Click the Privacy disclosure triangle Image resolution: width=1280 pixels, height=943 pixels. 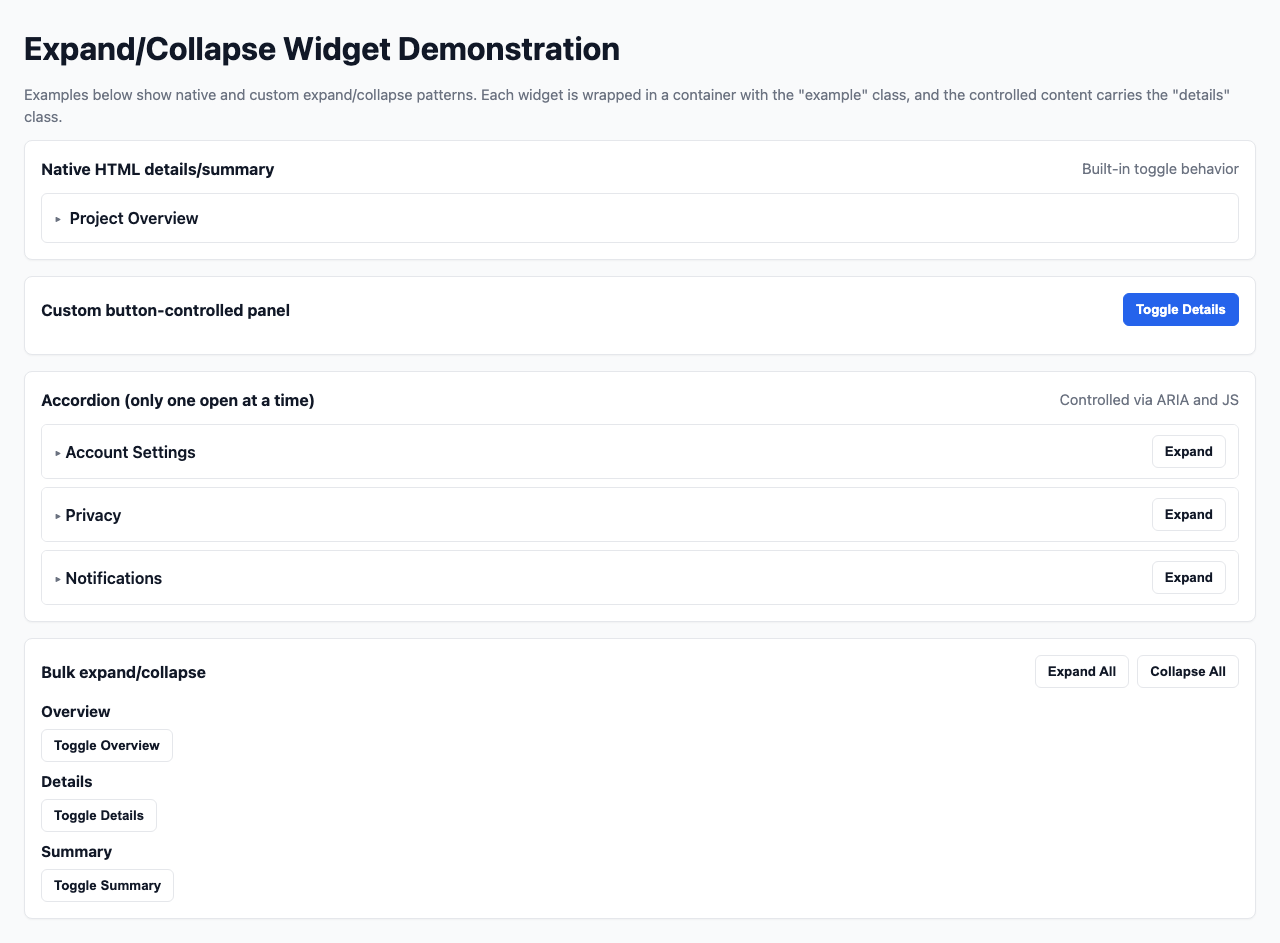tap(57, 515)
